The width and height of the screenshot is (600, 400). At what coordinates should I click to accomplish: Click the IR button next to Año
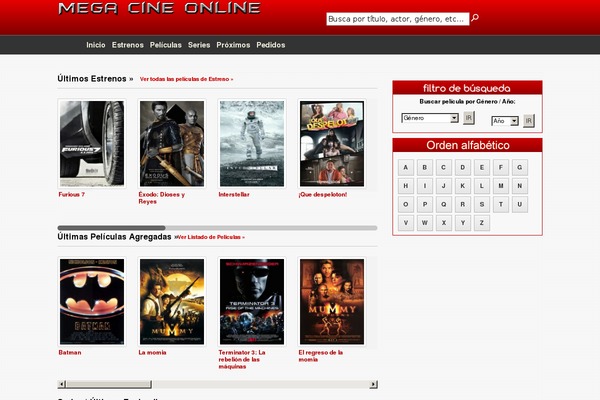528,121
